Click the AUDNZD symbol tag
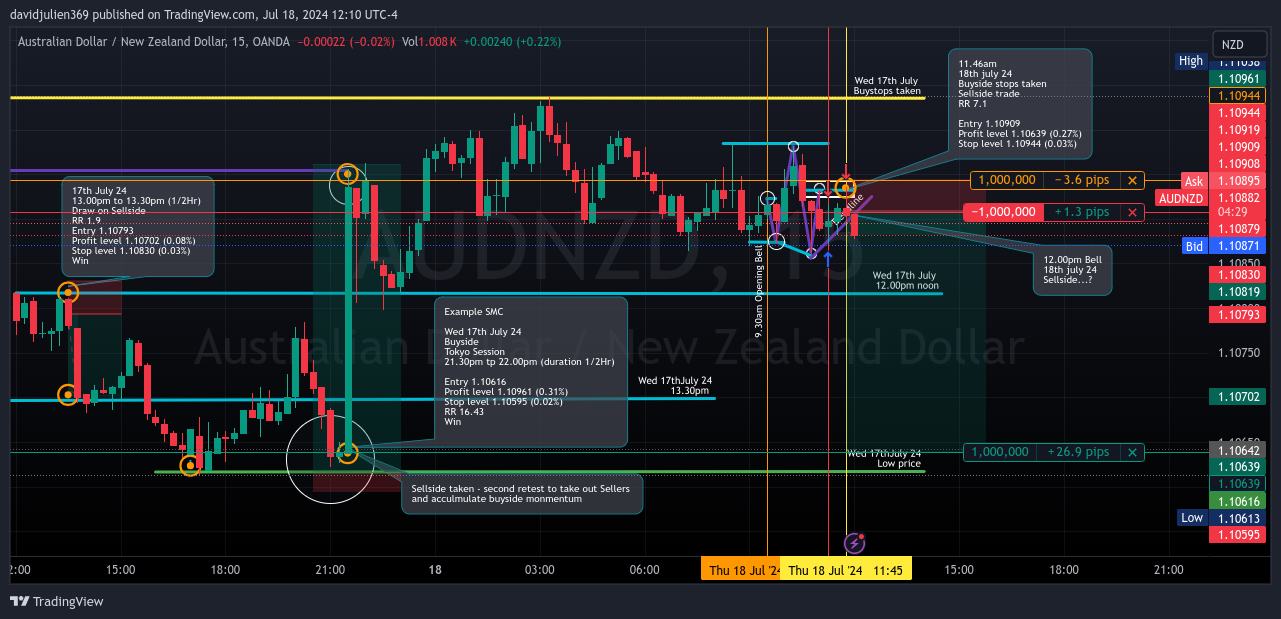The height and width of the screenshot is (619, 1281). pos(1181,198)
